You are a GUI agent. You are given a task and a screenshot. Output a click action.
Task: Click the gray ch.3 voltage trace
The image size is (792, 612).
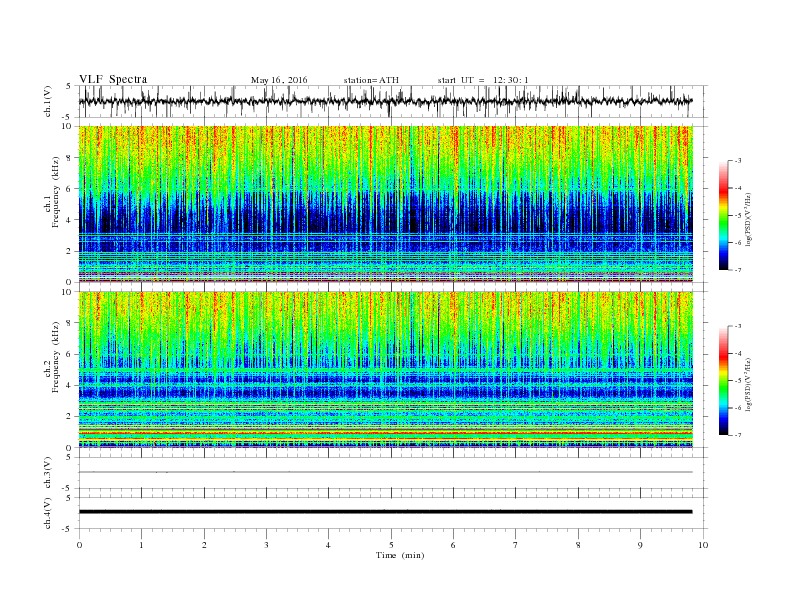(x=385, y=472)
